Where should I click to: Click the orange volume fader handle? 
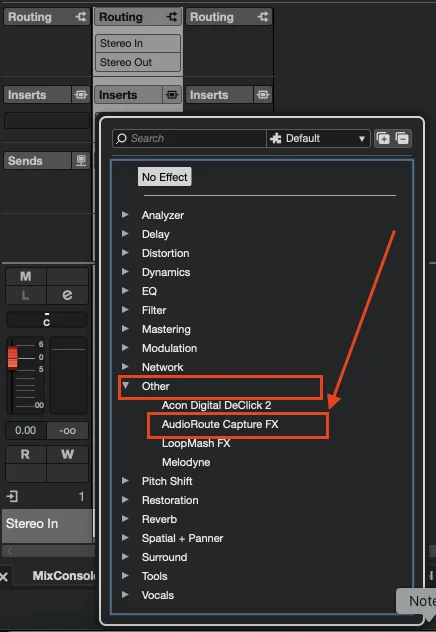tap(12, 358)
